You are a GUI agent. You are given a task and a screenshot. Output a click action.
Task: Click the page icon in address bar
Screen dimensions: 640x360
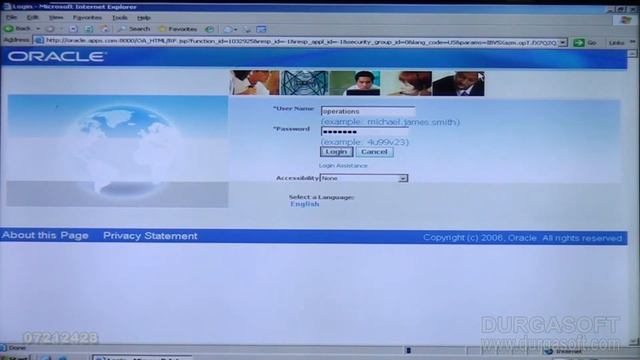pyautogui.click(x=39, y=40)
